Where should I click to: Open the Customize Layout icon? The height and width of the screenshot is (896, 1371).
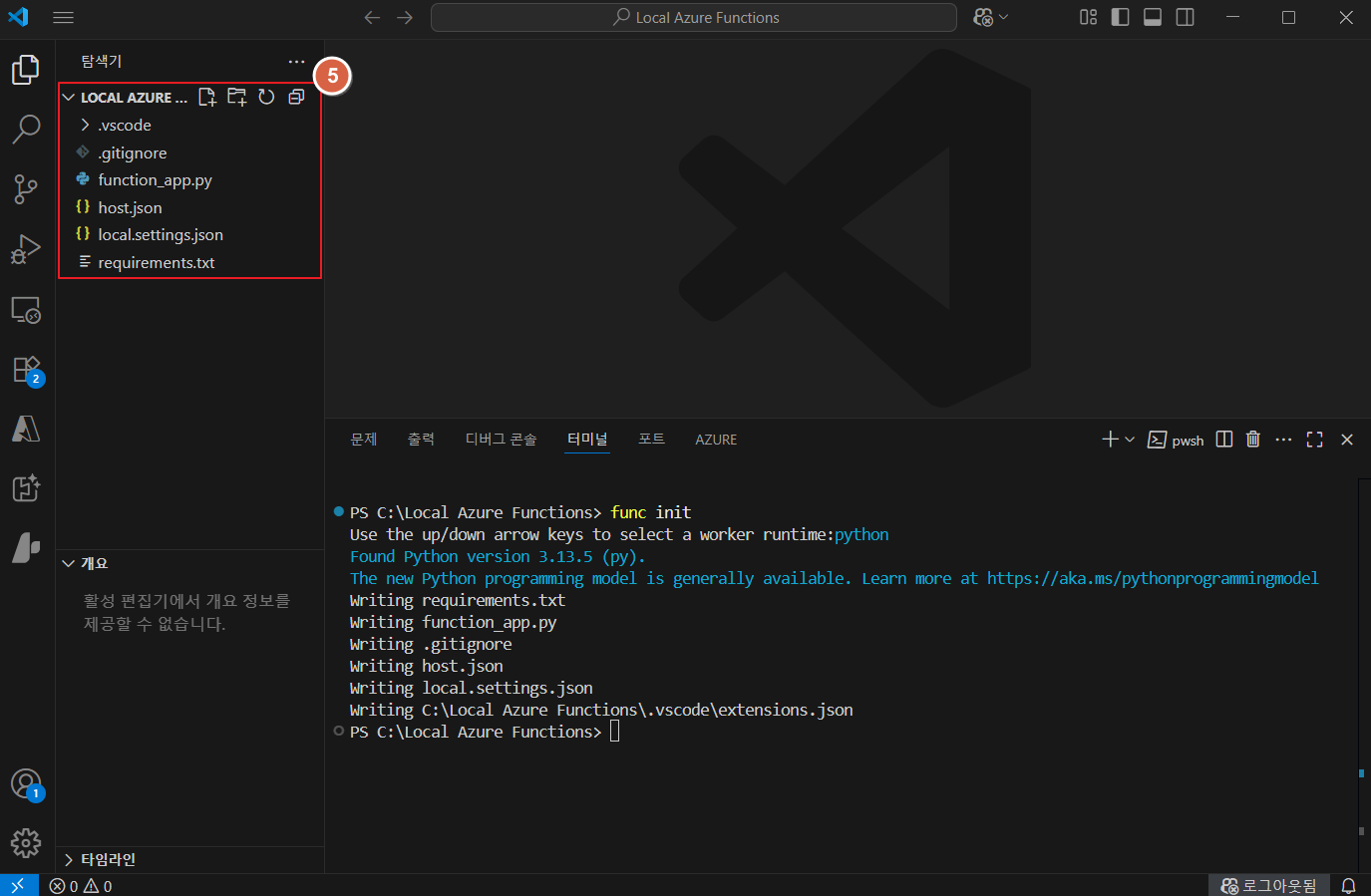tap(1088, 17)
